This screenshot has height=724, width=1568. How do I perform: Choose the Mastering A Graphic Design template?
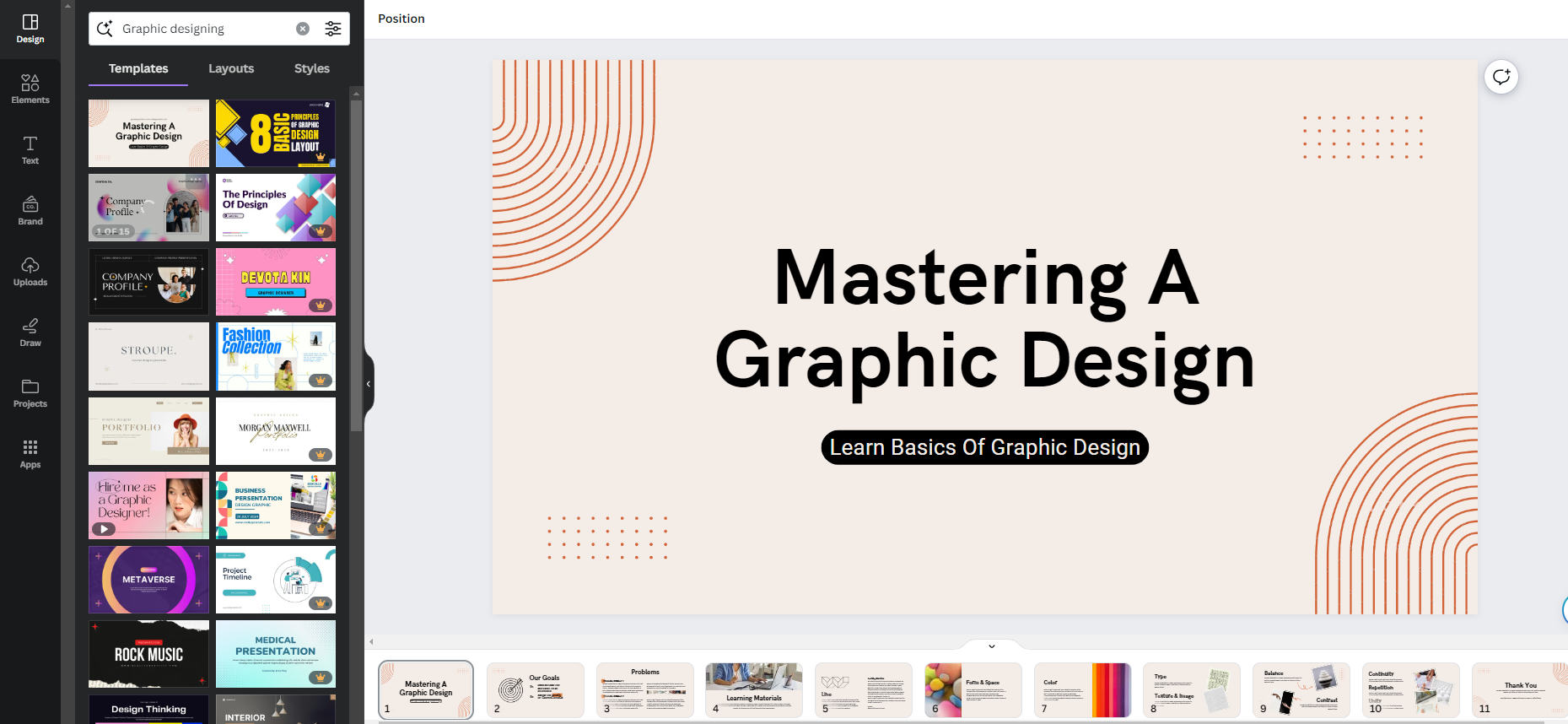(148, 133)
